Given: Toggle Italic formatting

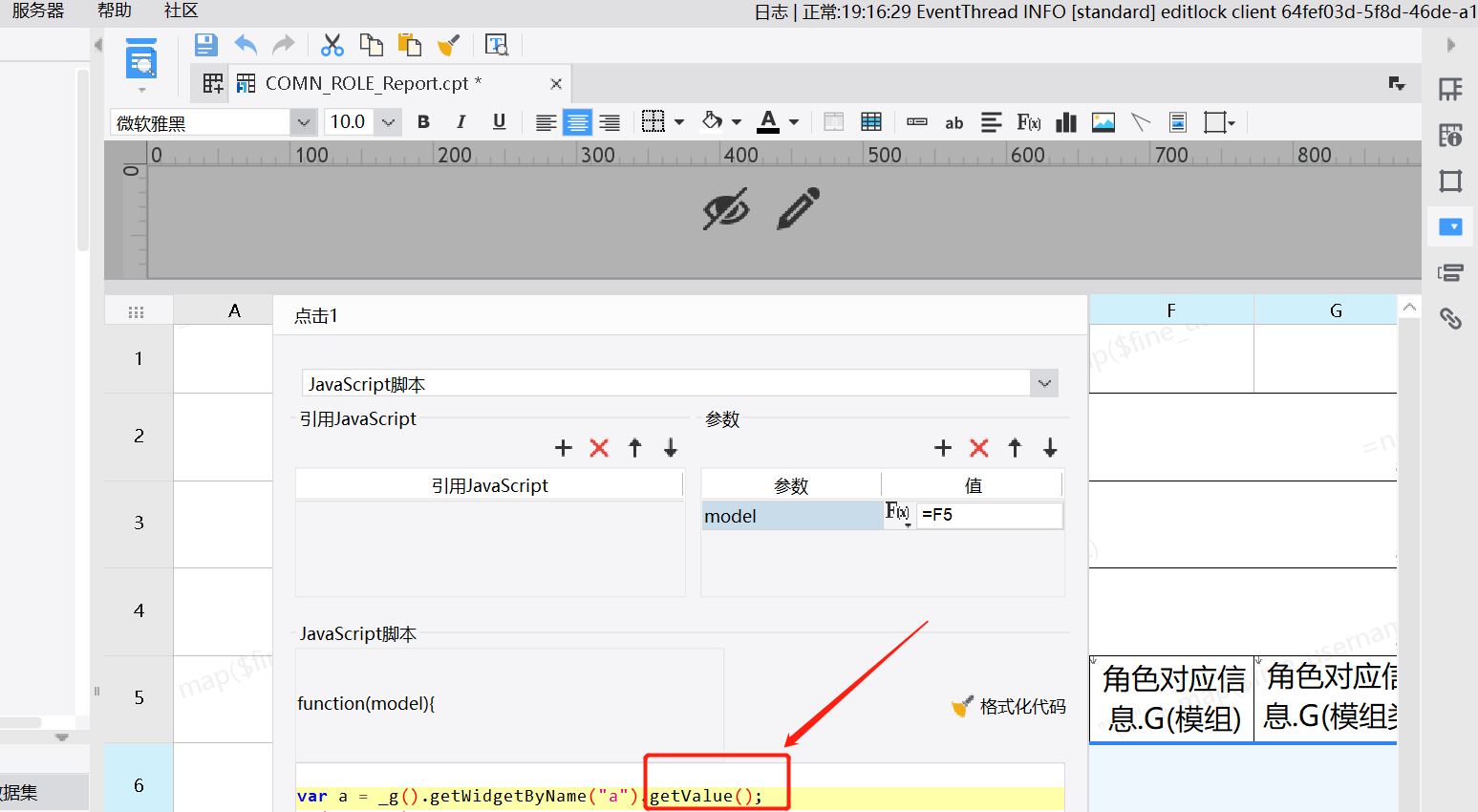Looking at the screenshot, I should (x=461, y=122).
